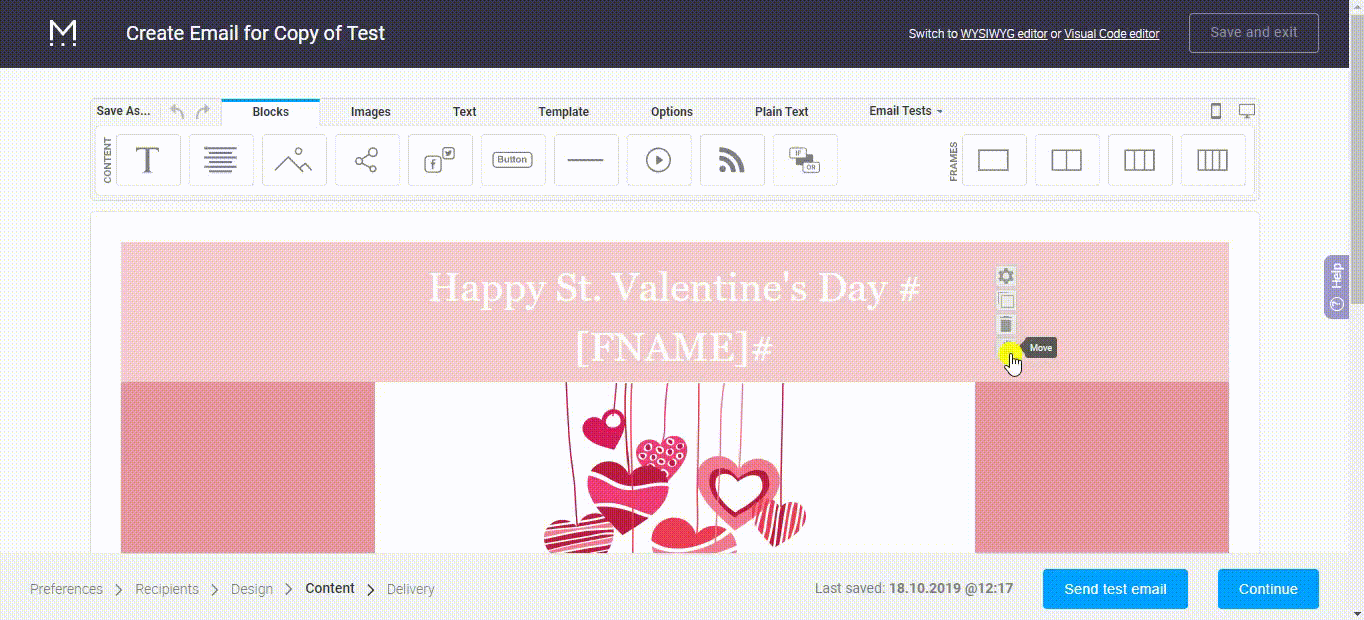Open the Template tab
Image resolution: width=1364 pixels, height=620 pixels.
pos(563,112)
